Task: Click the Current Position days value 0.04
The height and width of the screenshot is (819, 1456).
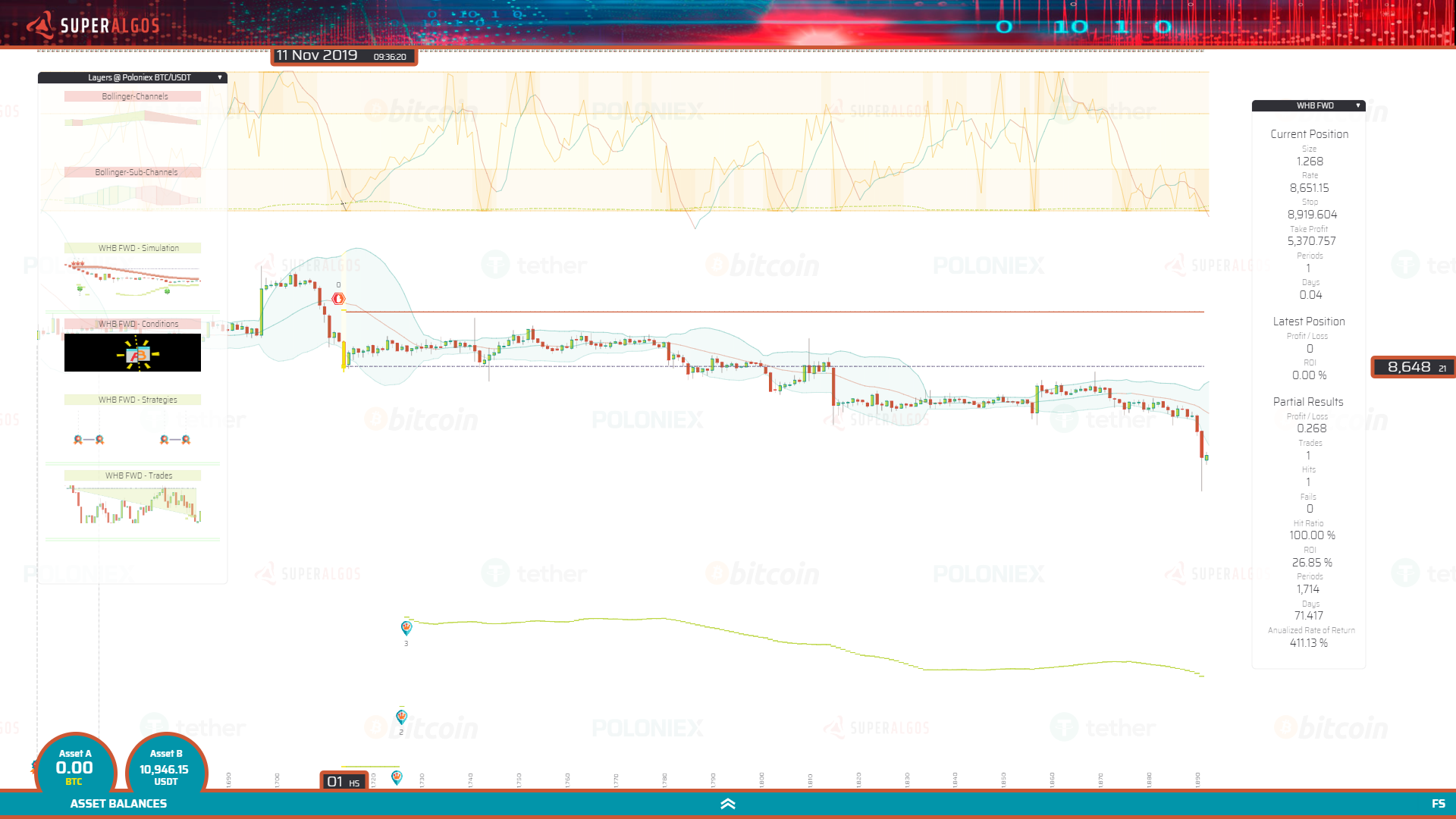Action: pos(1310,295)
